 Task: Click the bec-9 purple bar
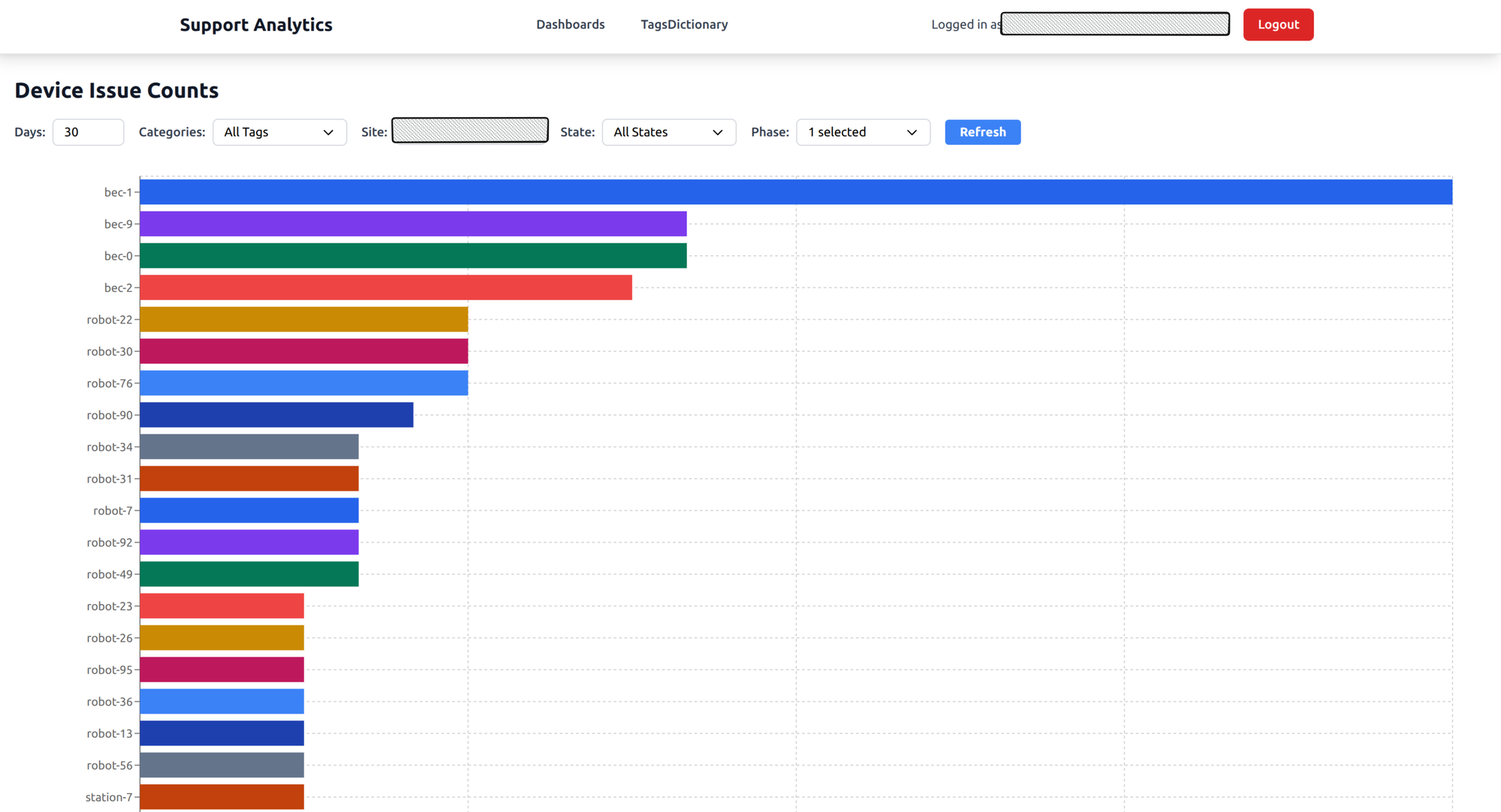tap(413, 224)
